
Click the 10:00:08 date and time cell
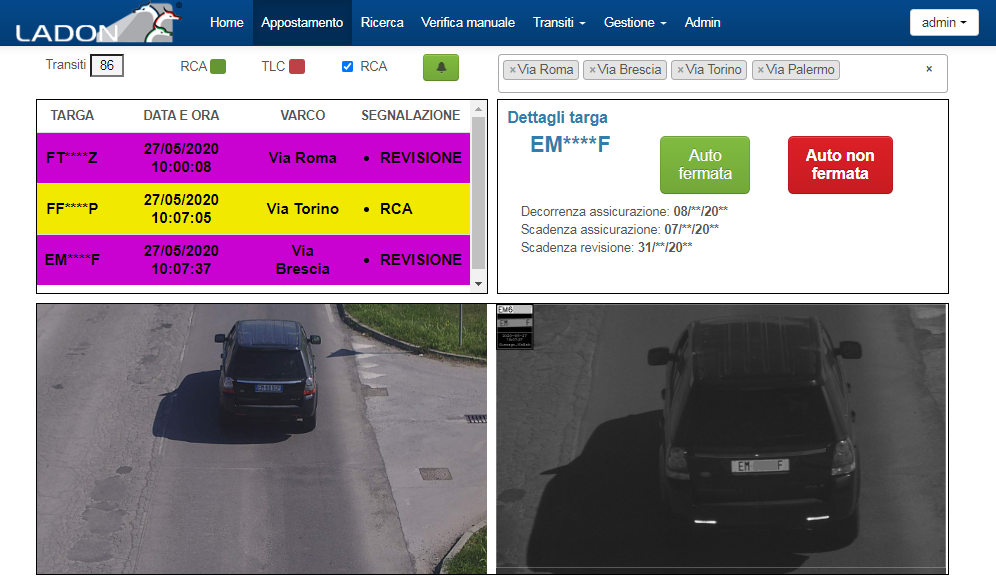click(181, 158)
